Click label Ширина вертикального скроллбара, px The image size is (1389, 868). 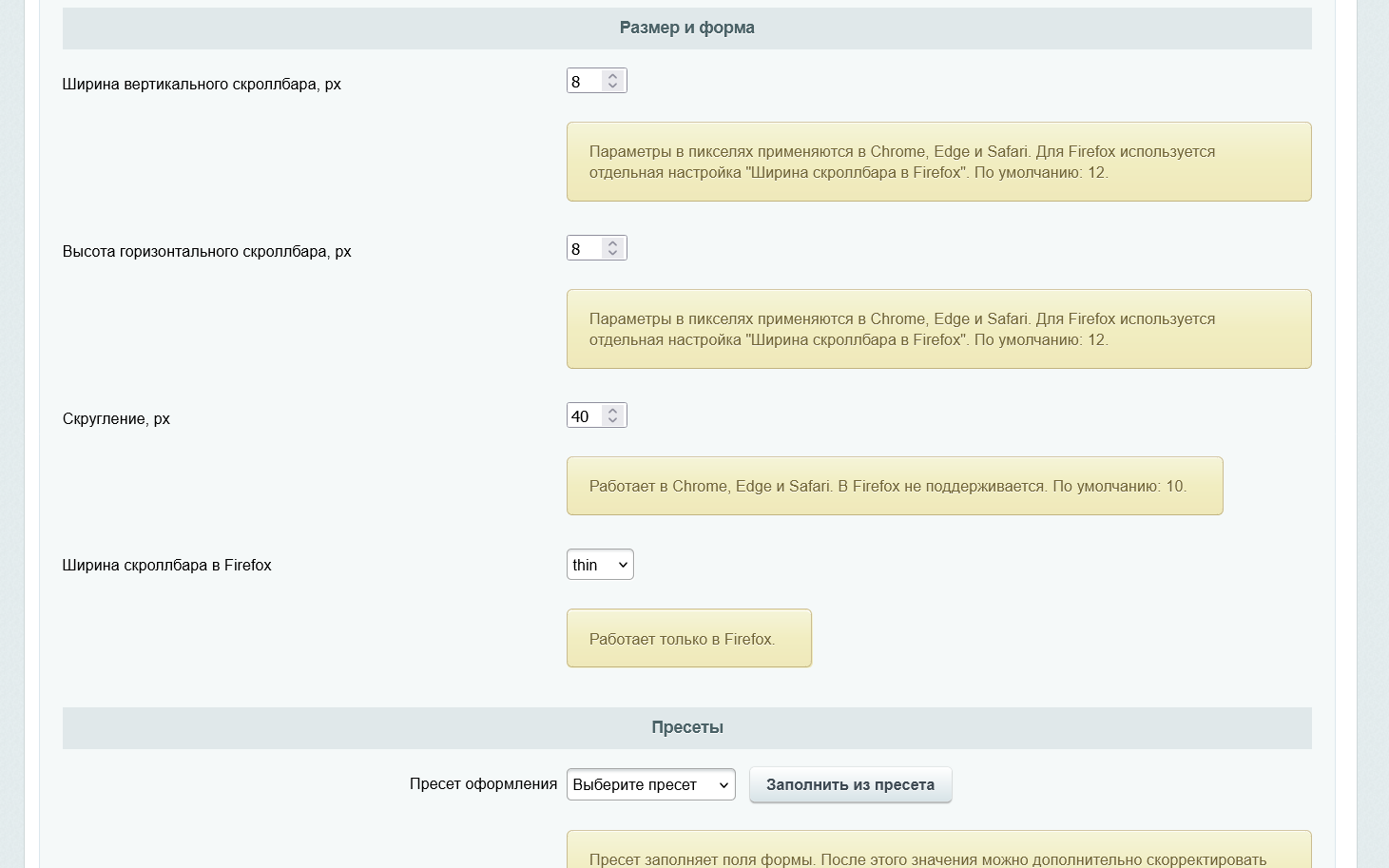[202, 84]
